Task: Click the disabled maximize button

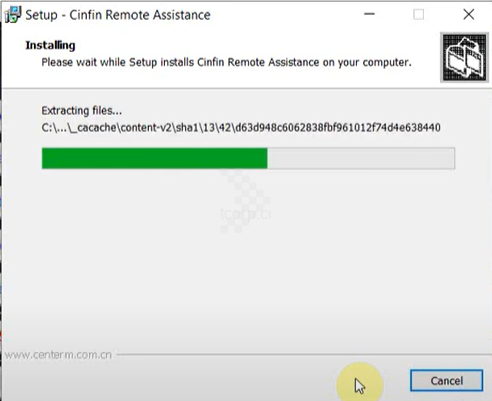Action: pyautogui.click(x=419, y=14)
